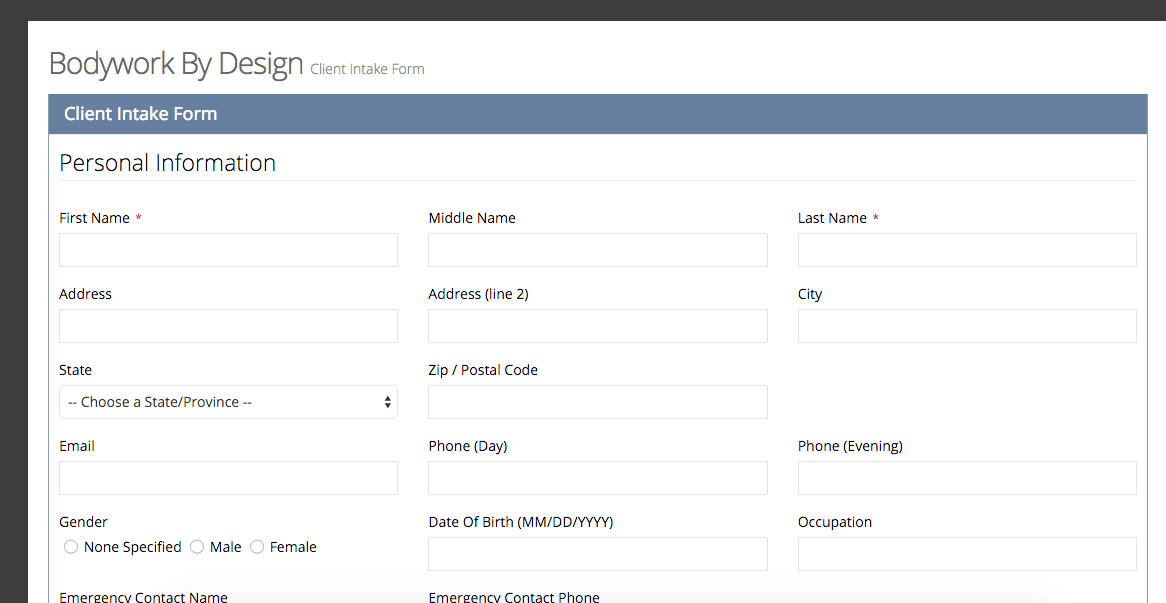Viewport: 1166px width, 603px height.
Task: Click the Address input field
Action: tap(228, 326)
